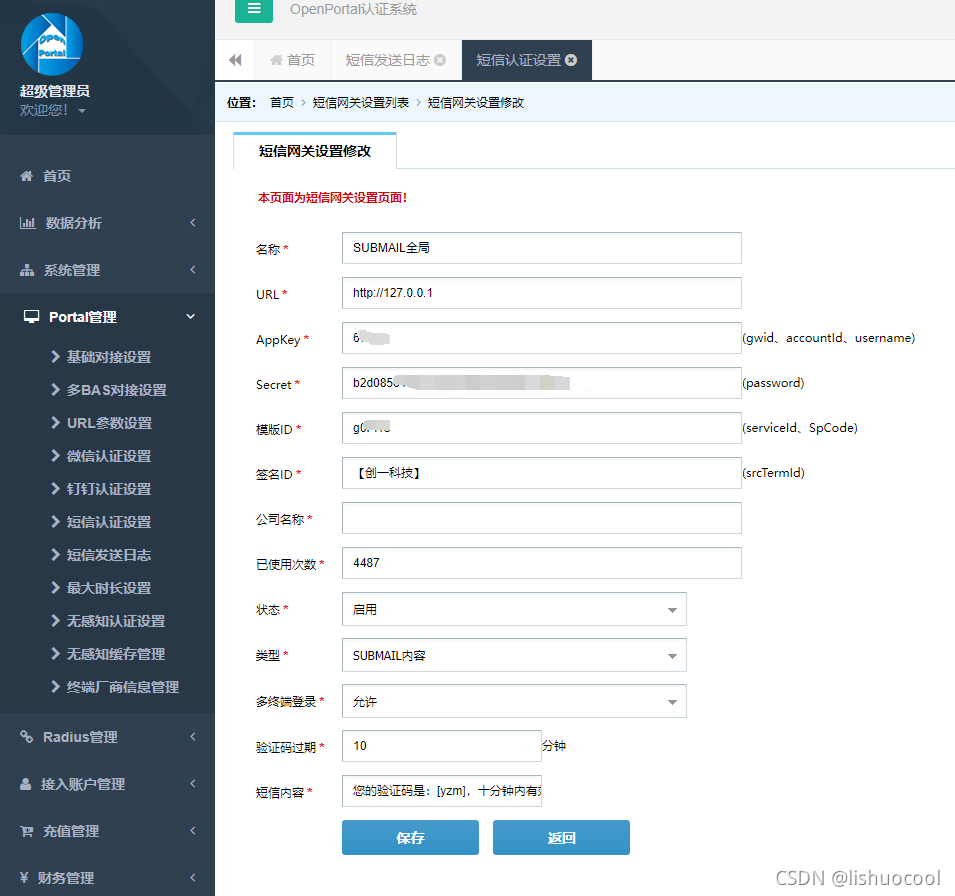Click the monitor icon for Portal管理

31,317
